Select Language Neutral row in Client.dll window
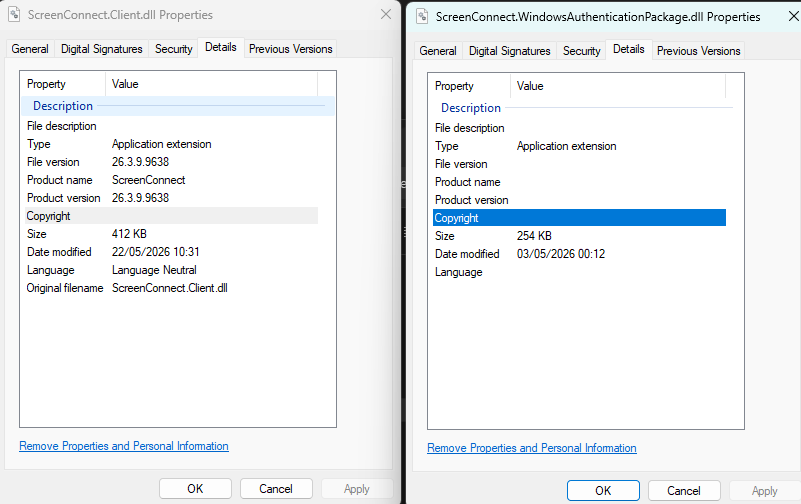The width and height of the screenshot is (801, 504). click(x=171, y=270)
